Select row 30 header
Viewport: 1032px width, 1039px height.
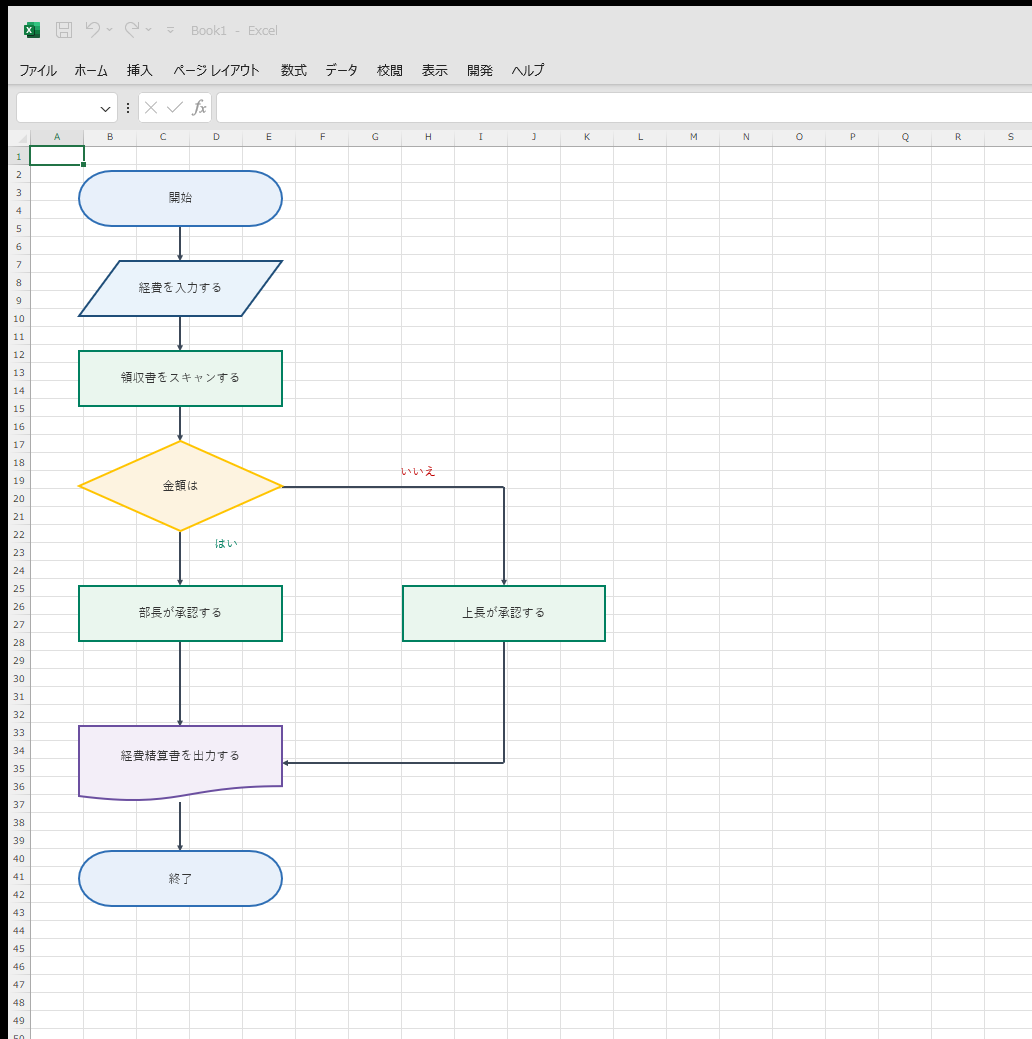pyautogui.click(x=19, y=679)
